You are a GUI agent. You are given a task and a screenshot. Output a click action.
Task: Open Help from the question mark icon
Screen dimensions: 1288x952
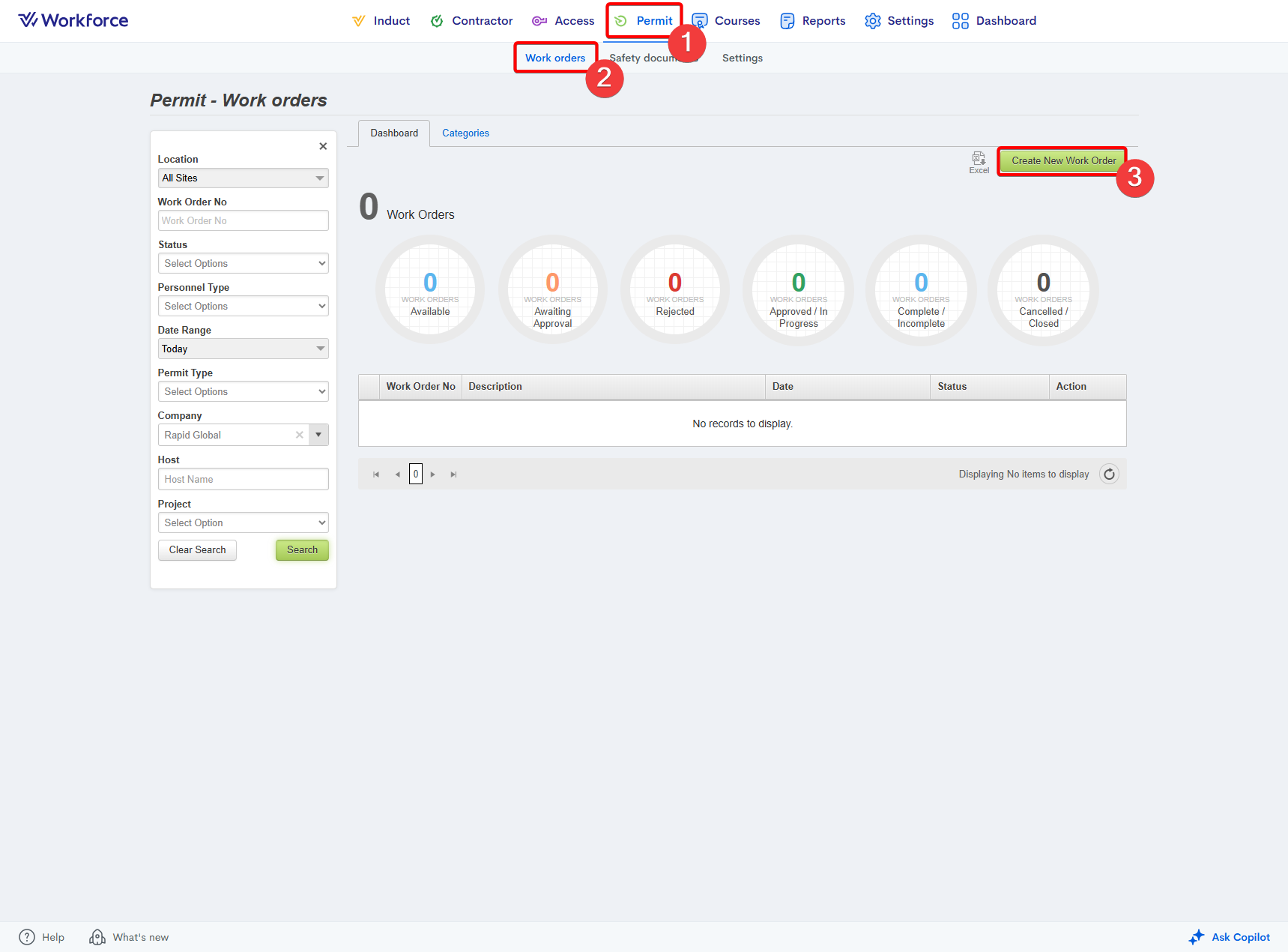(27, 937)
